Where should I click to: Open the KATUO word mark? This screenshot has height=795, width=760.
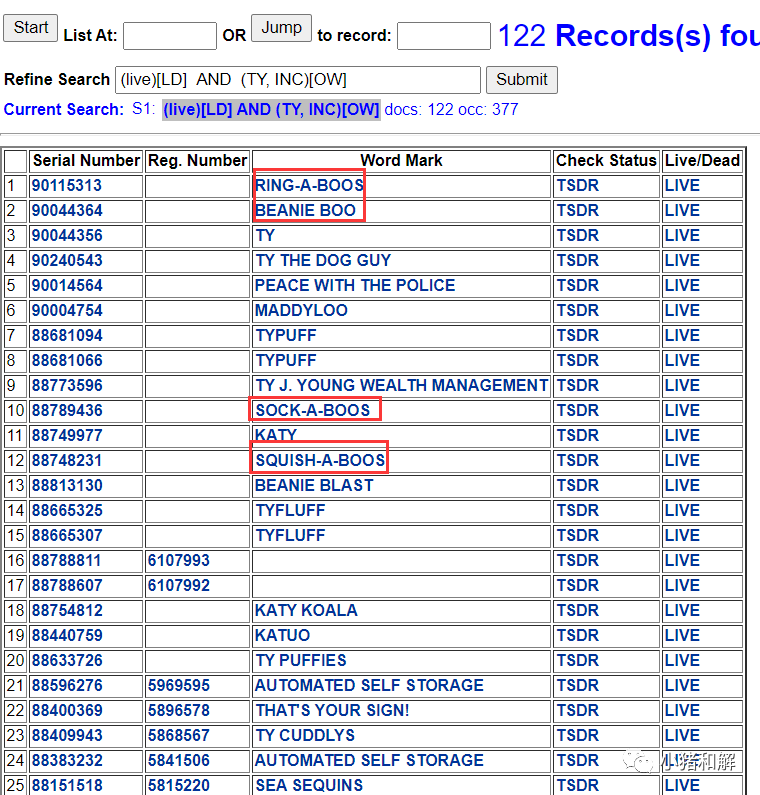coord(282,635)
